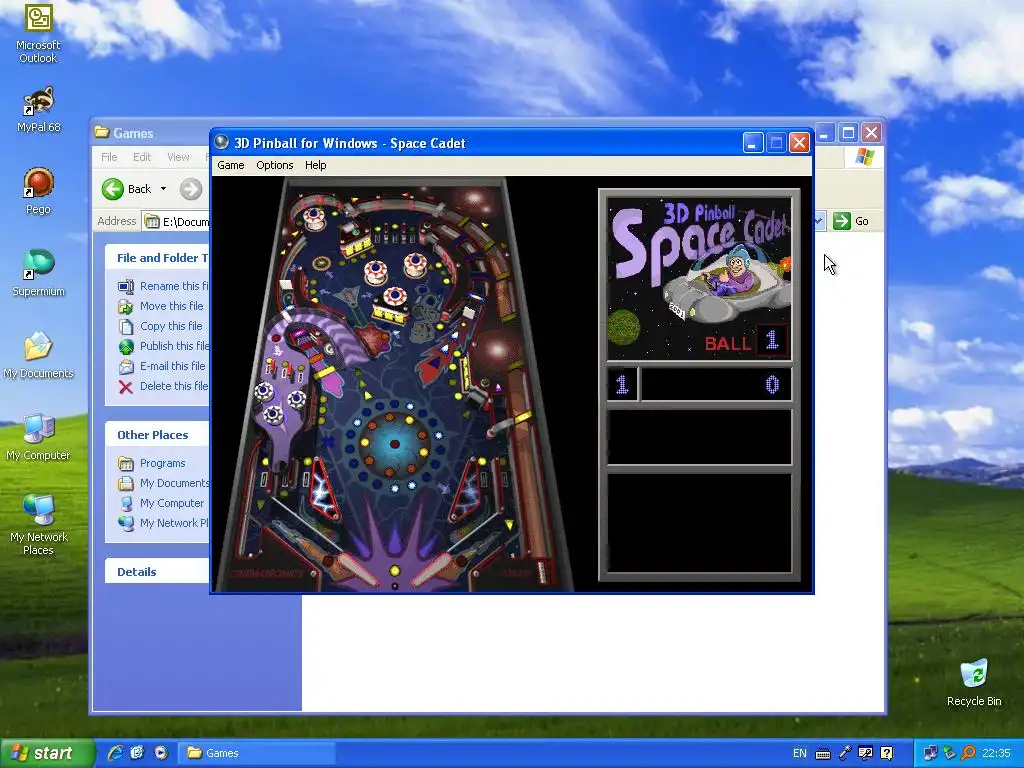The height and width of the screenshot is (768, 1024).
Task: Click the clock showing 22:35
Action: (996, 754)
